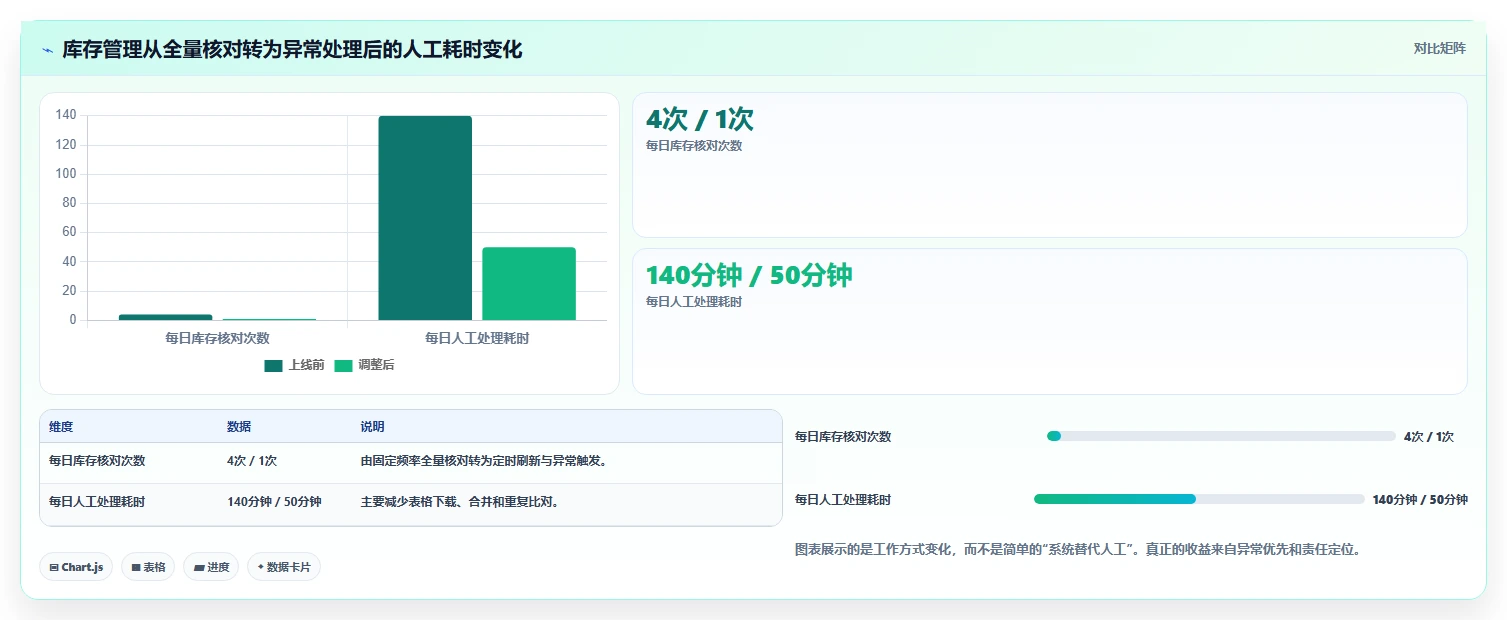Click the footer note starting 图表展示的是工作方式变化
Screen dimensions: 1507x620
click(1078, 549)
